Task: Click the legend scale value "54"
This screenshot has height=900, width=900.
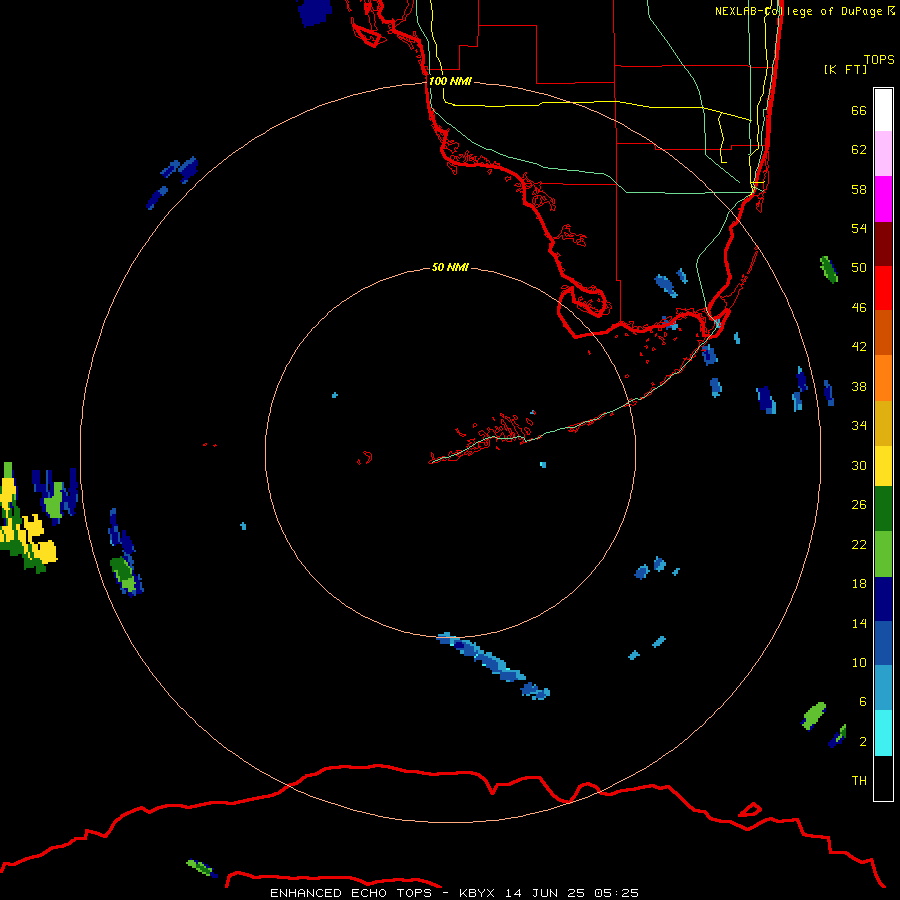Action: pos(859,228)
